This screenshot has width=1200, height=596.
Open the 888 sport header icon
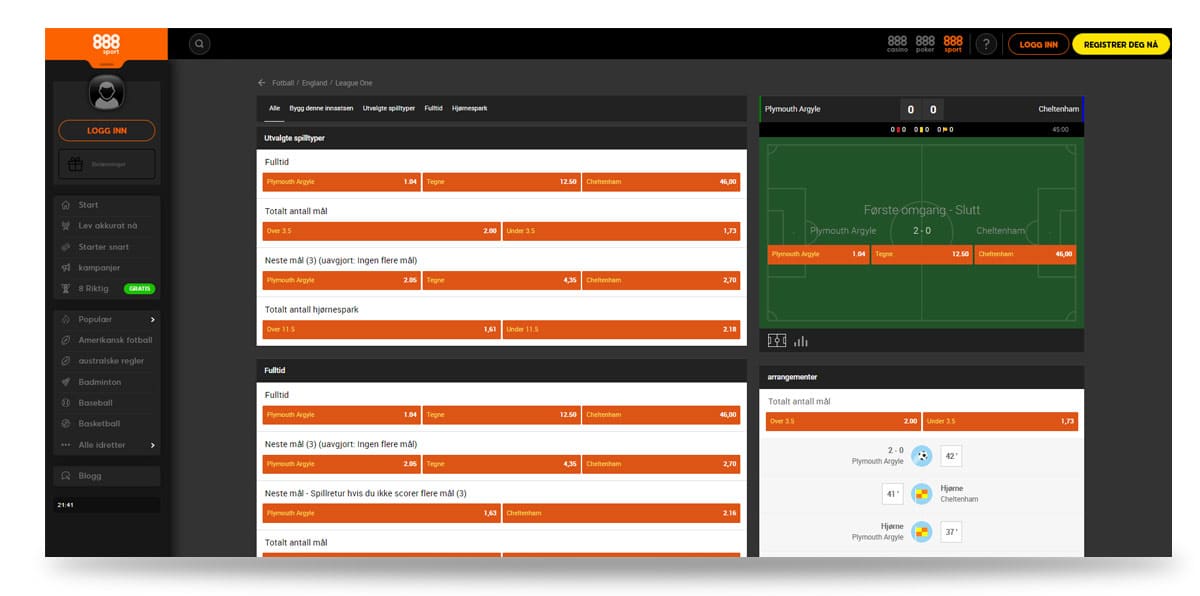[x=953, y=44]
